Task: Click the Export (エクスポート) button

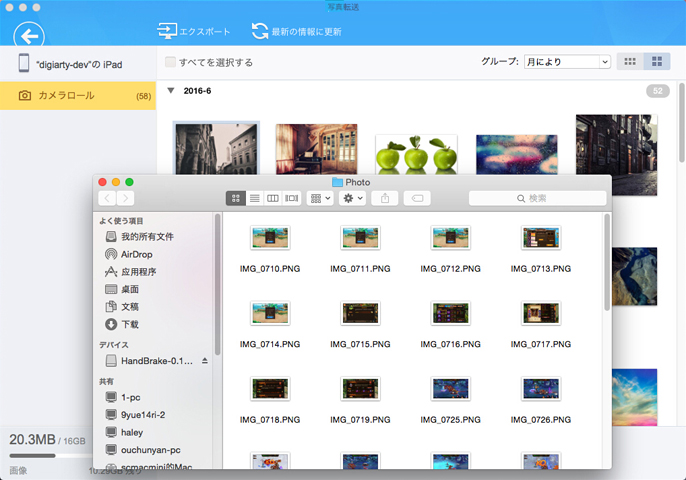Action: tap(193, 32)
